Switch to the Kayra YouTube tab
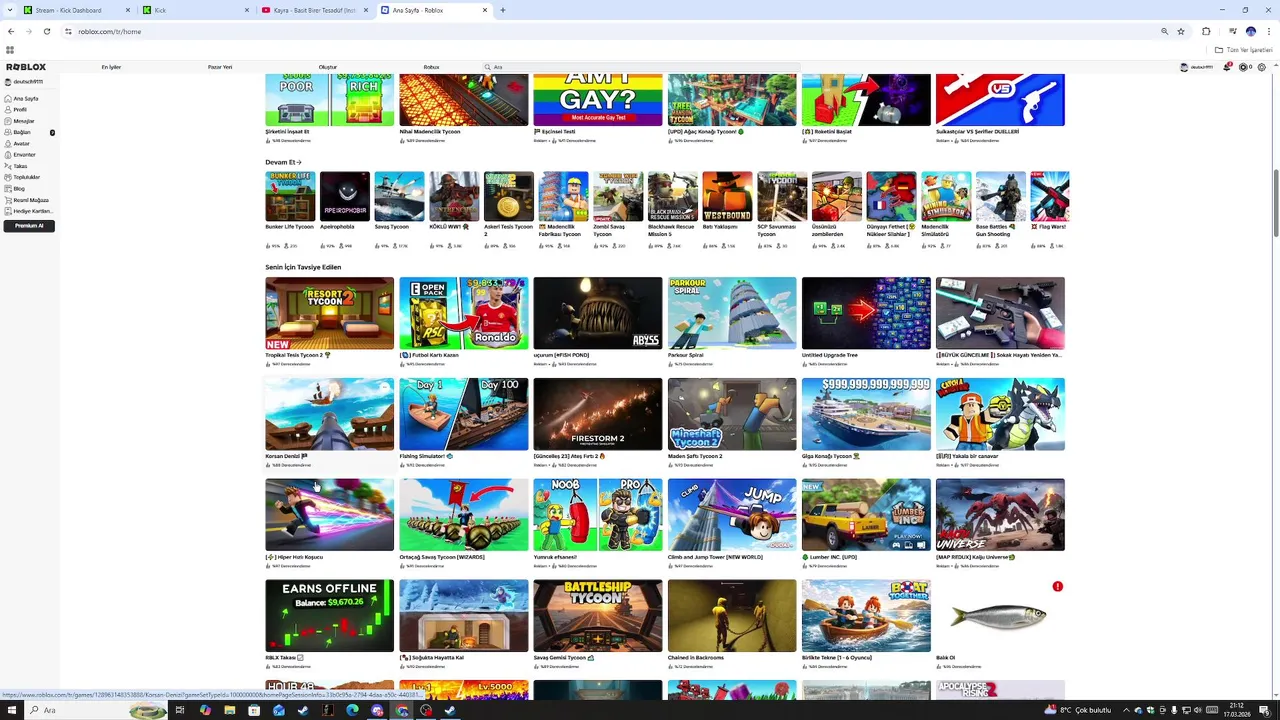This screenshot has height=720, width=1280. 315,10
